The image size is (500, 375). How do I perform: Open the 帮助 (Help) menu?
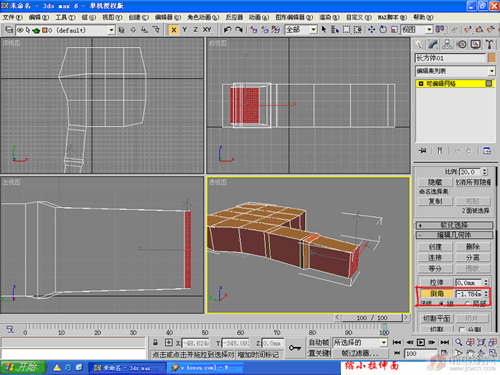click(x=423, y=17)
